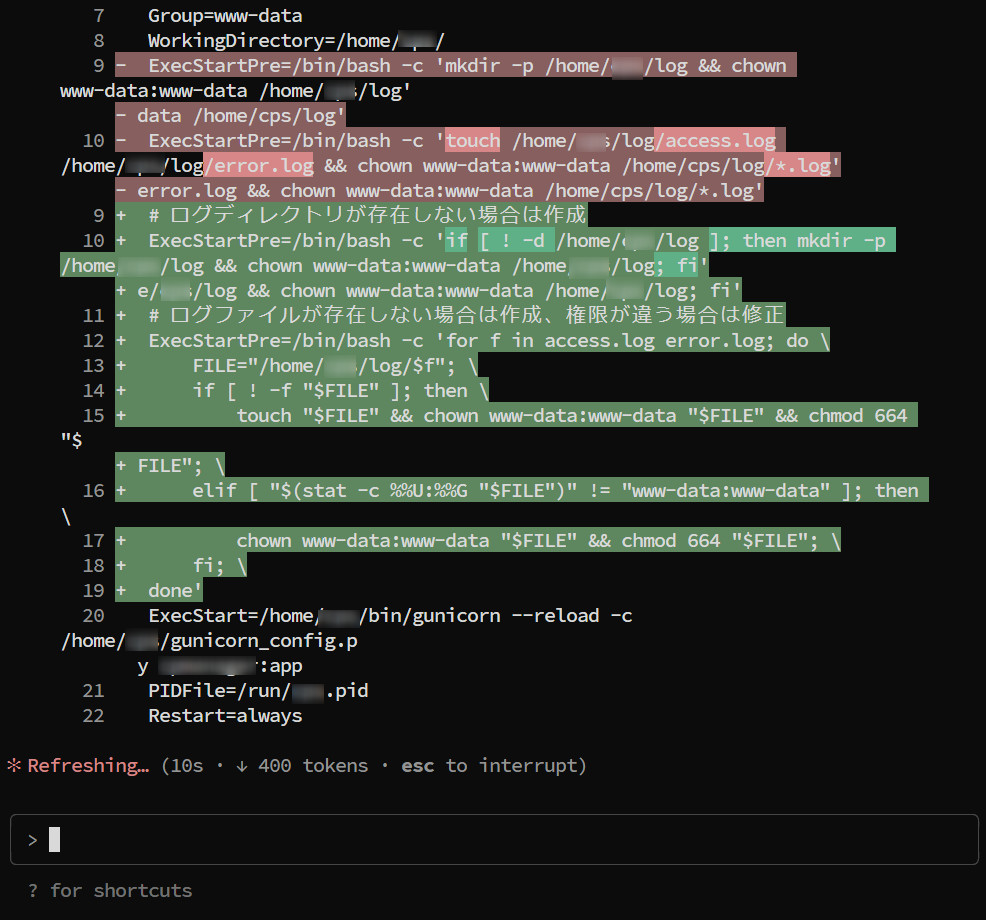Focus the empty prompt input field
The width and height of the screenshot is (986, 920).
pyautogui.click(x=500, y=840)
